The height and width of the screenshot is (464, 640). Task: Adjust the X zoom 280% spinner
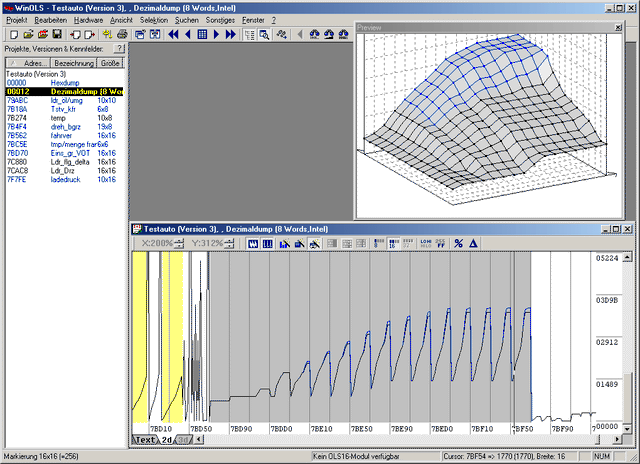pyautogui.click(x=179, y=243)
